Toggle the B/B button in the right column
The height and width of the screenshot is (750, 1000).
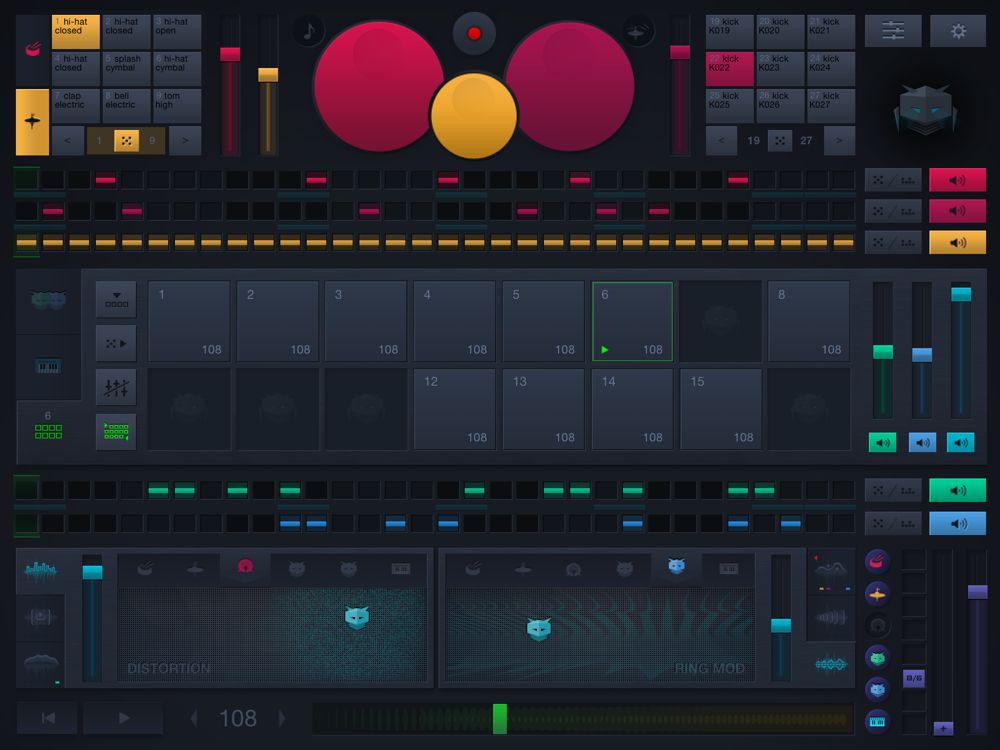point(914,678)
